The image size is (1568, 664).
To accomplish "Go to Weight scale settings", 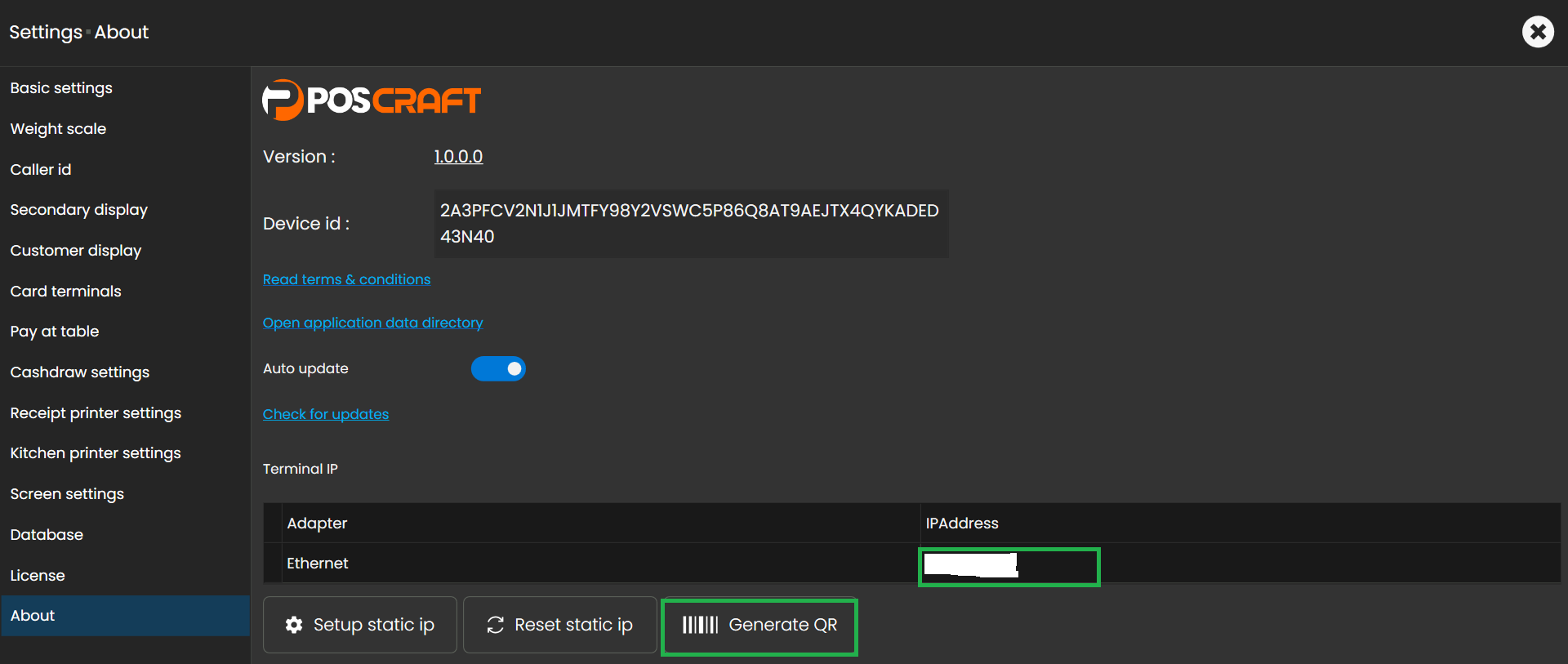I will (58, 129).
